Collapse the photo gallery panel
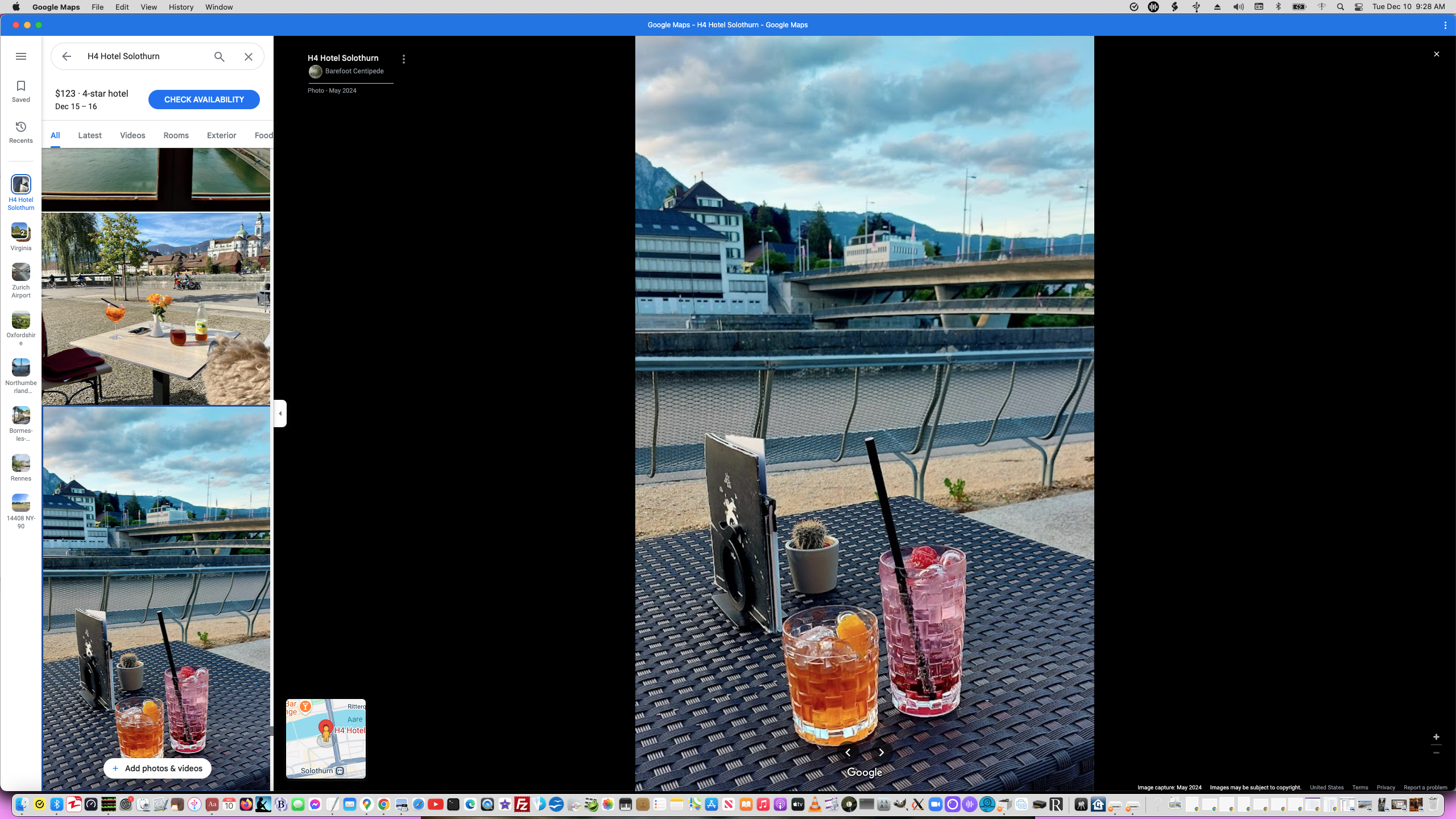Image resolution: width=1456 pixels, height=819 pixels. pos(279,413)
